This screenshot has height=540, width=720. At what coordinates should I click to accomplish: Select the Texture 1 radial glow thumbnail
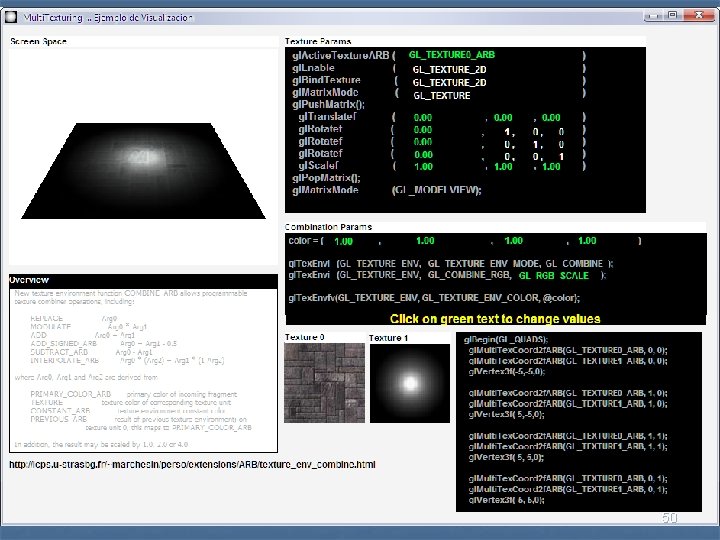pos(410,383)
